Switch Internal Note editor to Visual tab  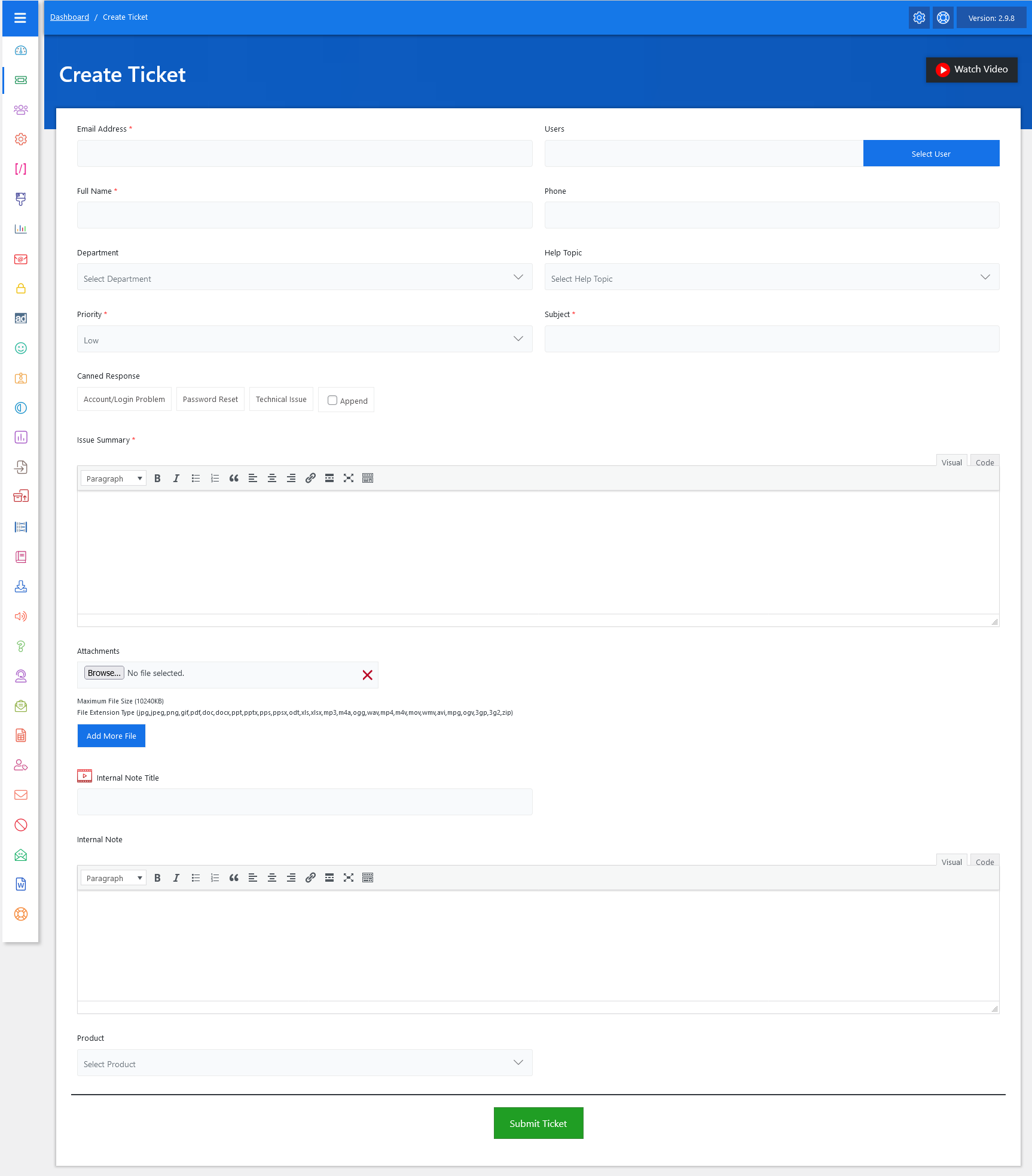coord(951,862)
